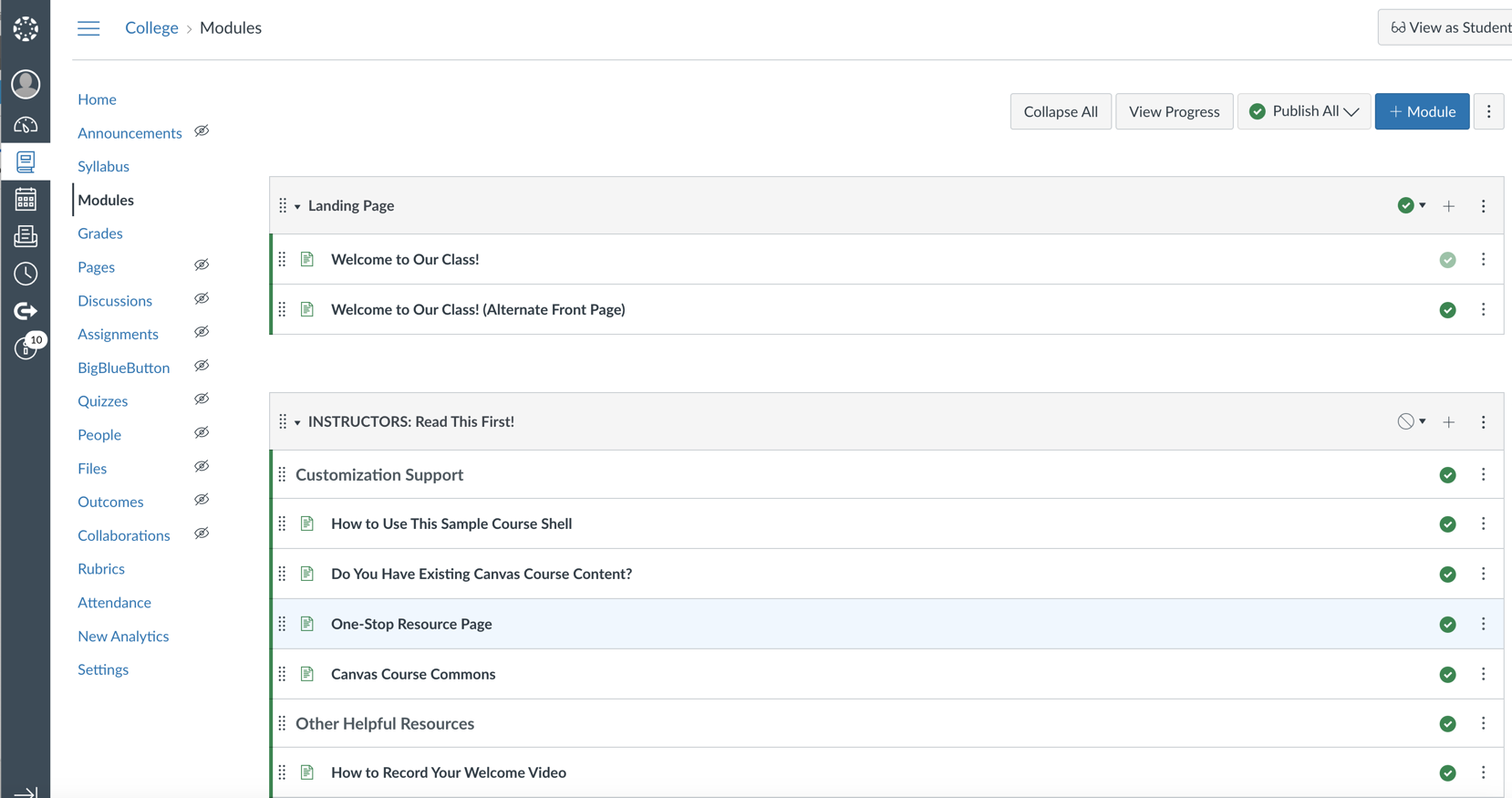Grab the drag handle of Landing Page module
The image size is (1512, 798).
pyautogui.click(x=283, y=206)
